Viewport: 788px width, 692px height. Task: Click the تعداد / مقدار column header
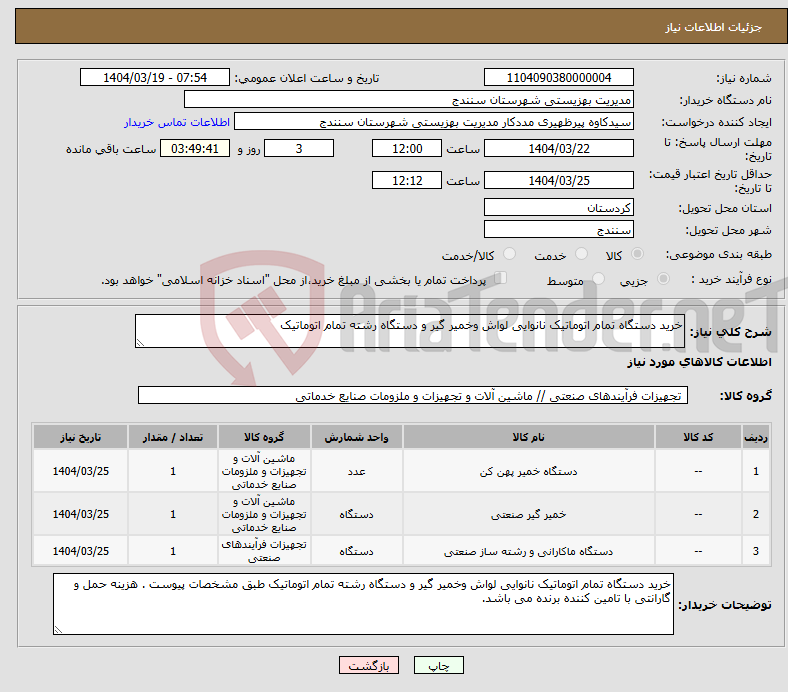click(x=173, y=437)
